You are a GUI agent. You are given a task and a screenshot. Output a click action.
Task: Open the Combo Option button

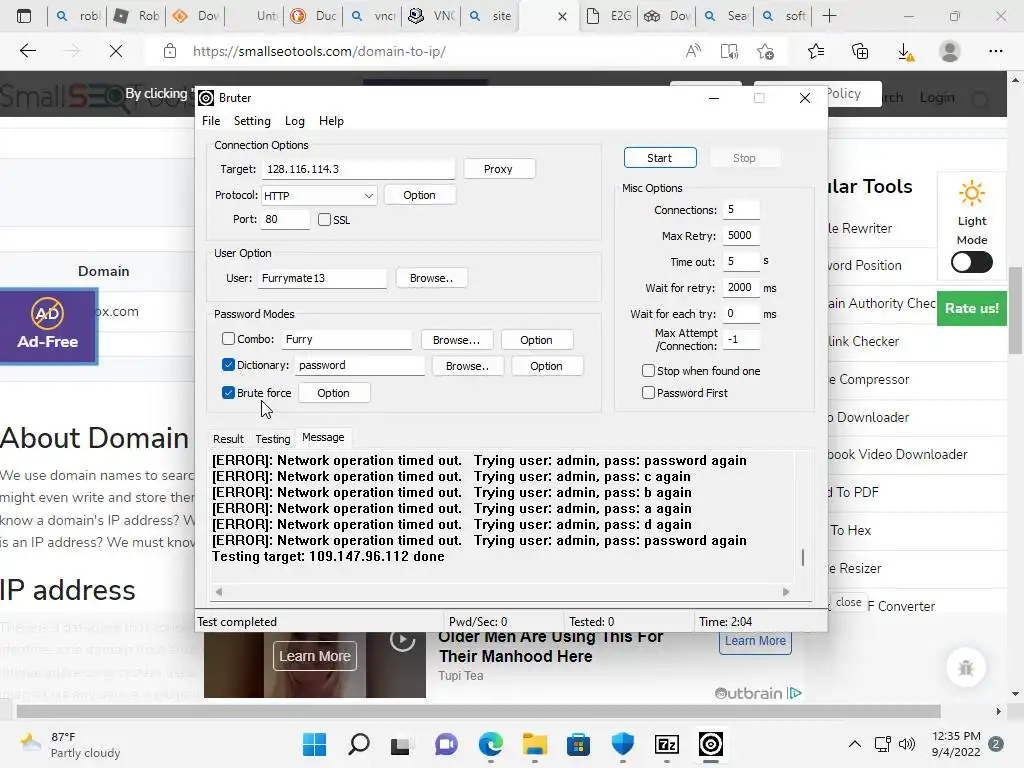536,340
